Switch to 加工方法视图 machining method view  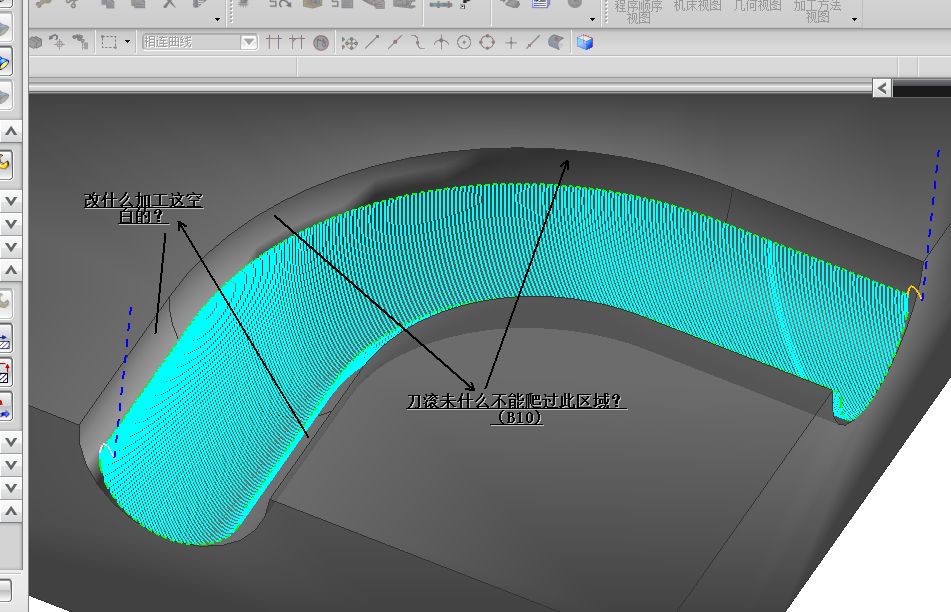pos(818,11)
